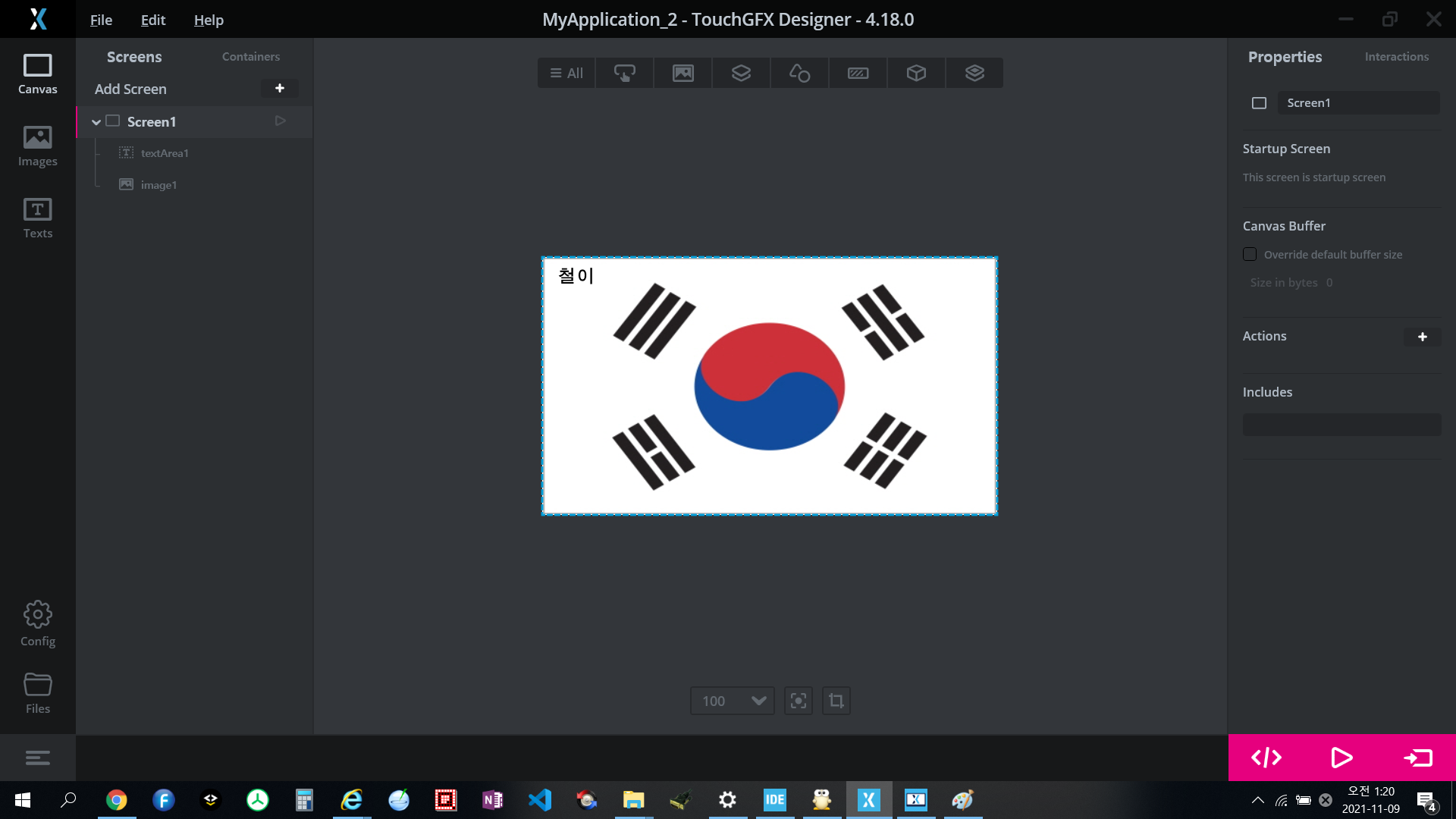Open the Files section

37,693
